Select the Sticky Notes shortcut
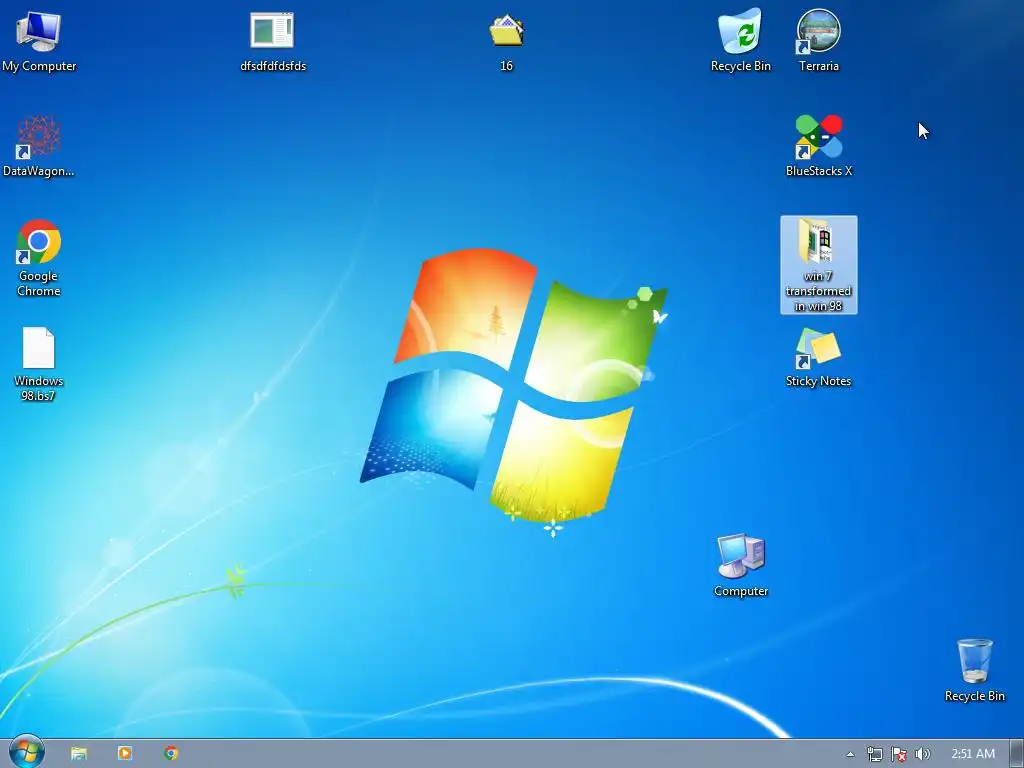 pyautogui.click(x=818, y=358)
